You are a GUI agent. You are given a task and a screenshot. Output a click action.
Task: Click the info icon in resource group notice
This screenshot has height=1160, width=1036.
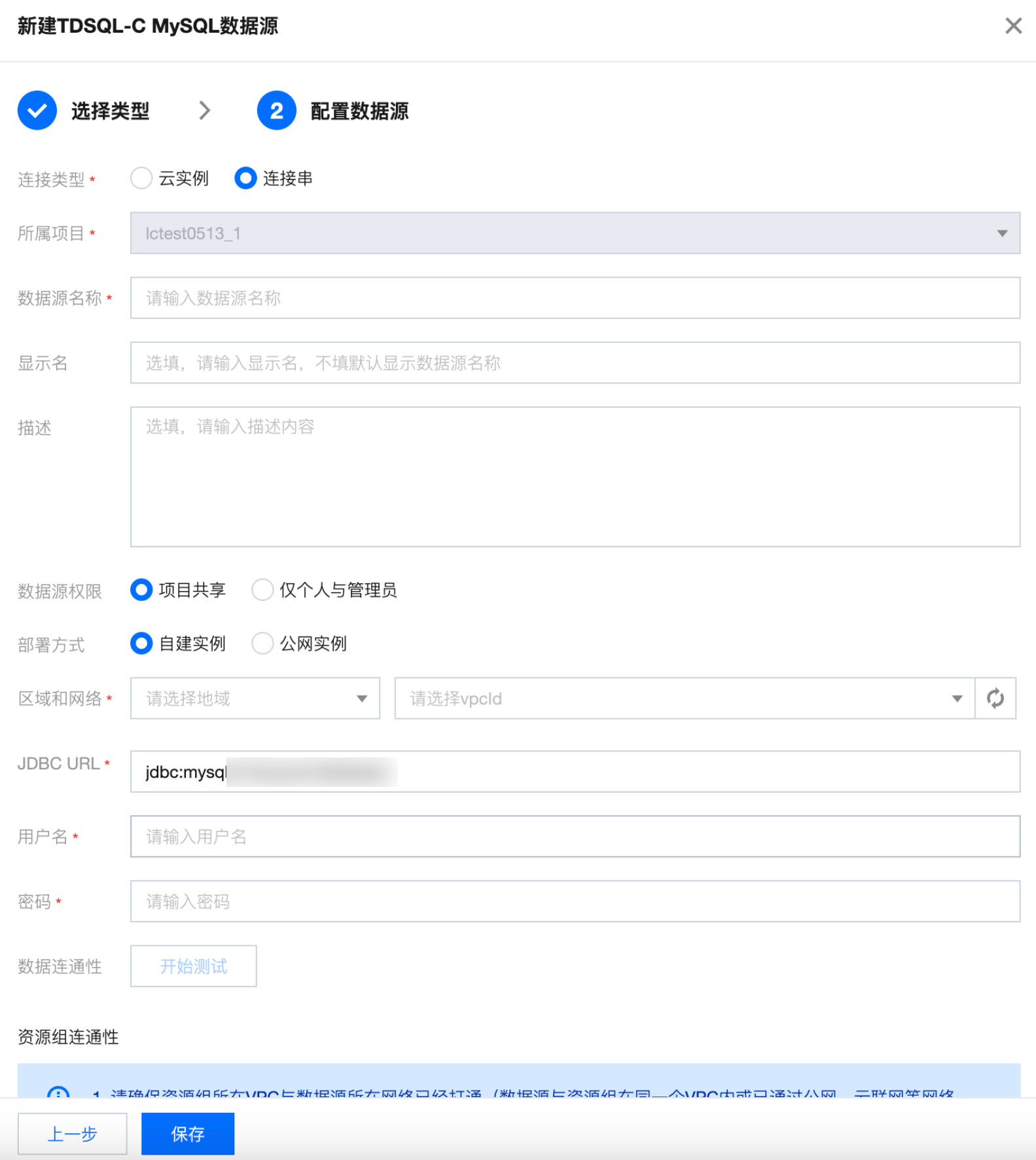coord(58,1092)
